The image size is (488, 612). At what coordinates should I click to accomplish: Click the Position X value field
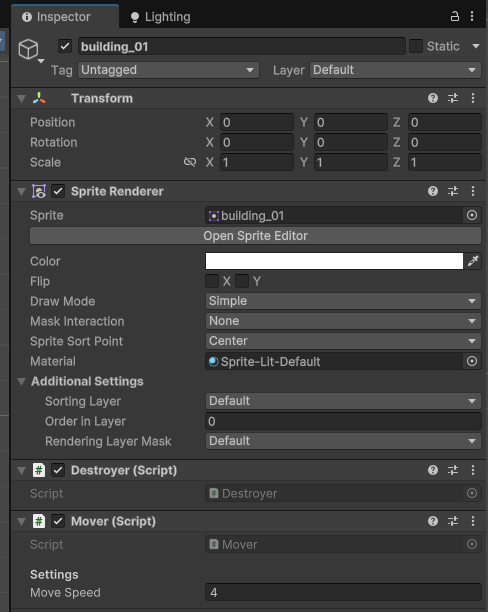(x=257, y=122)
